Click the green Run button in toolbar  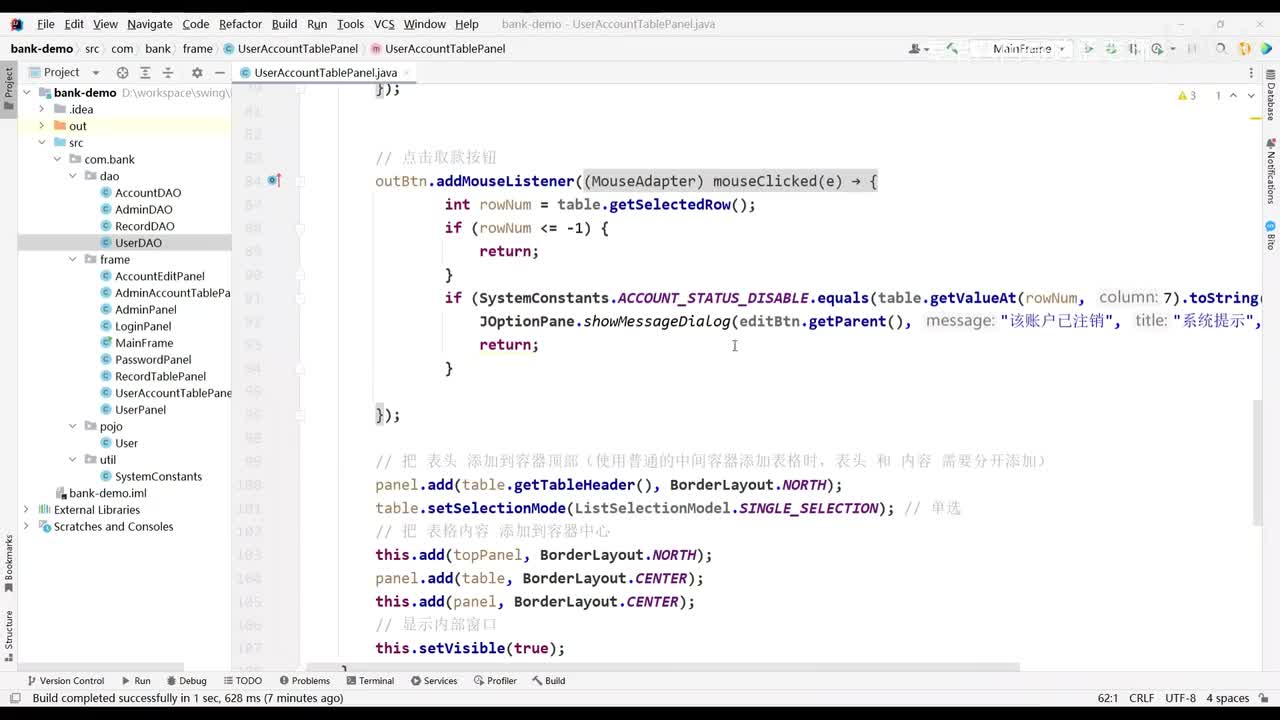point(1088,48)
